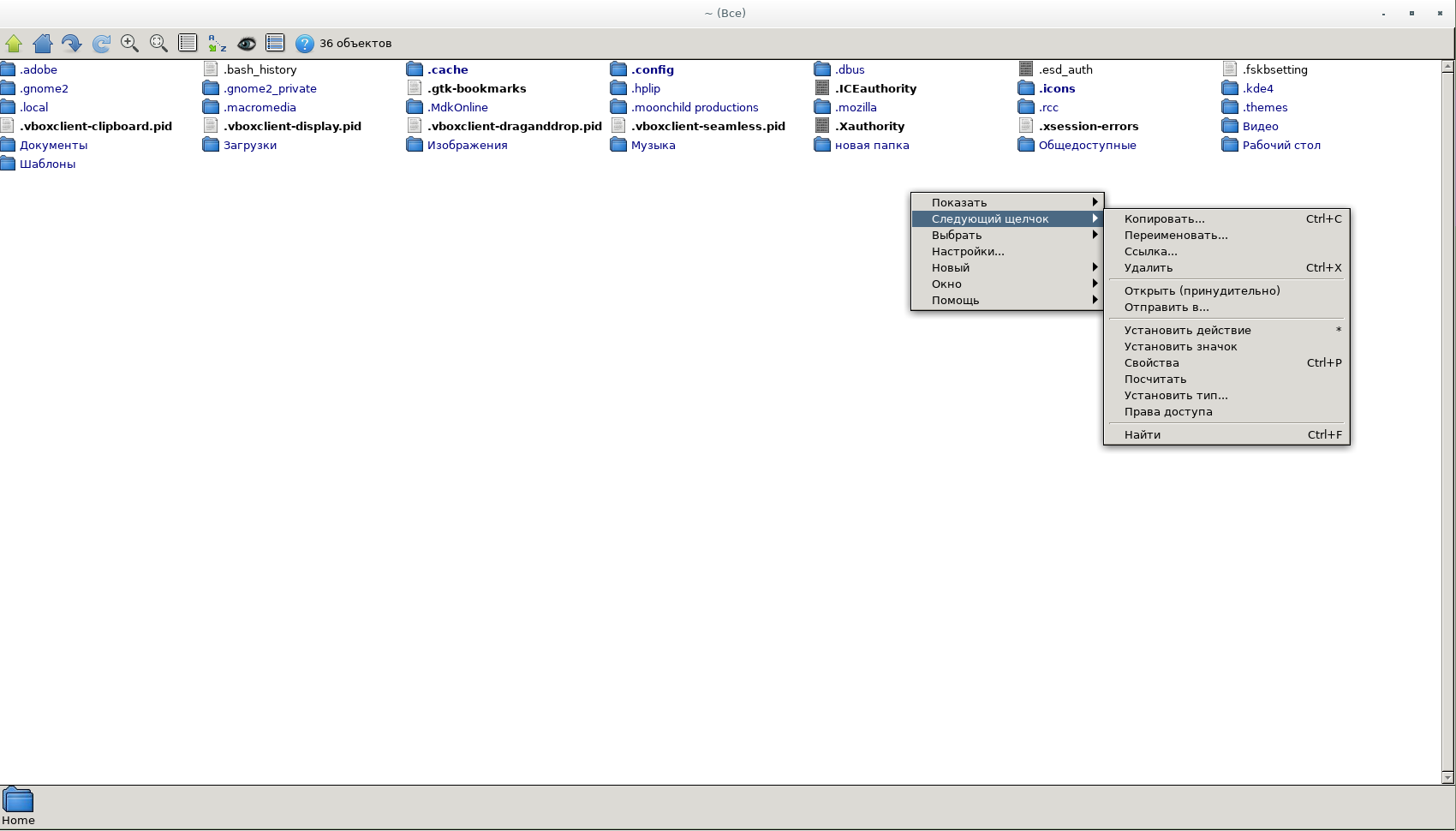Zoom in with the plus magnifier
Screen dimensions: 1456x831
click(x=130, y=43)
